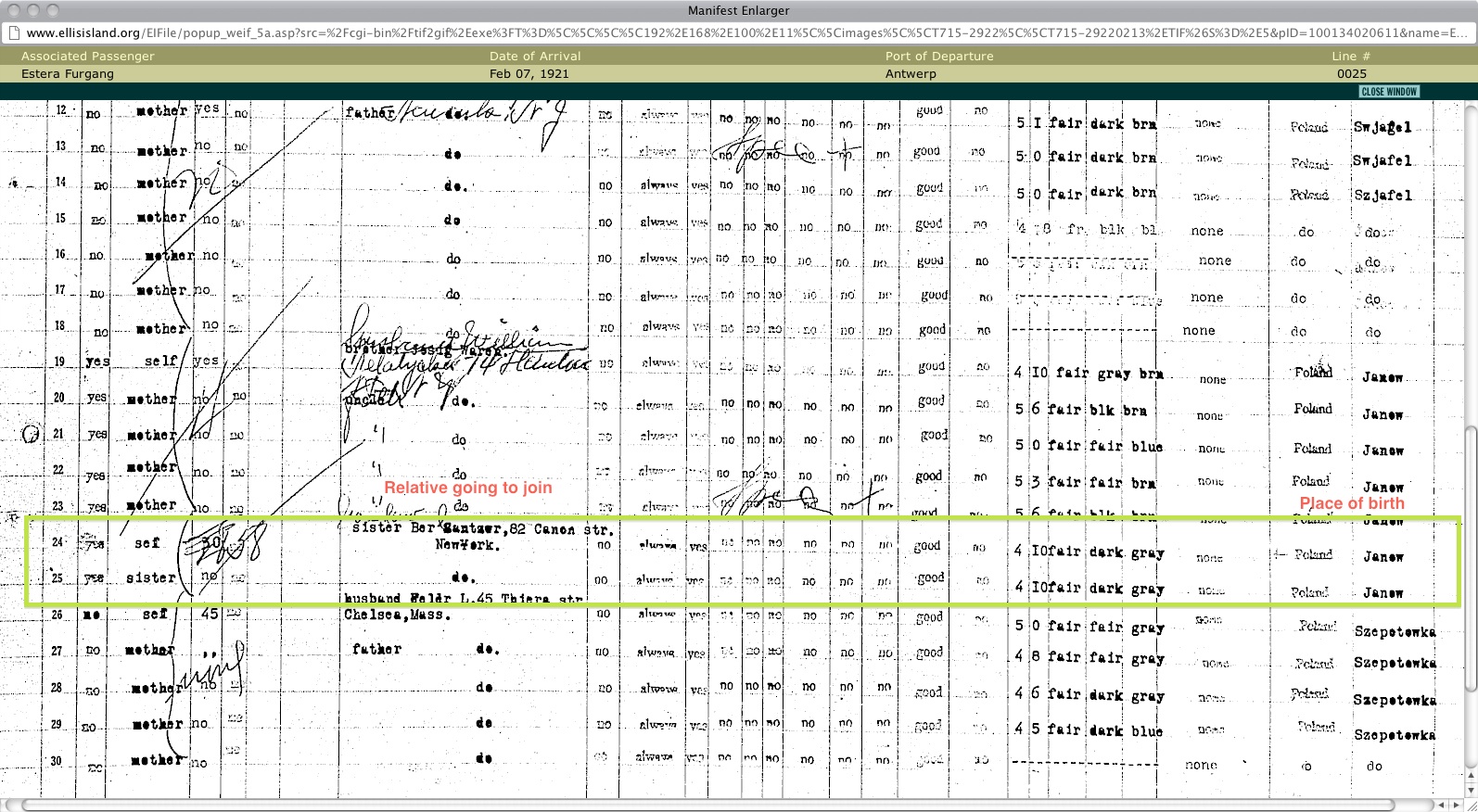
Task: Click the vertical scrollbar thumb
Action: pos(1471,558)
